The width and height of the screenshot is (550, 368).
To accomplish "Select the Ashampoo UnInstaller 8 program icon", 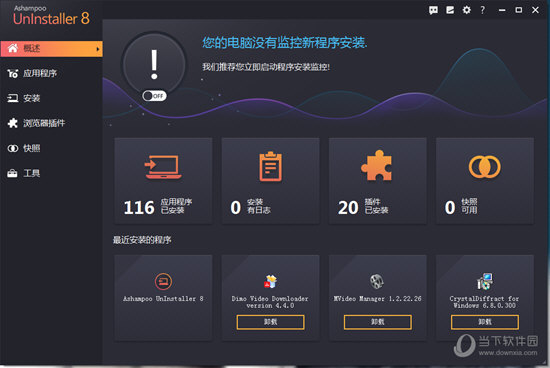I will [x=163, y=281].
